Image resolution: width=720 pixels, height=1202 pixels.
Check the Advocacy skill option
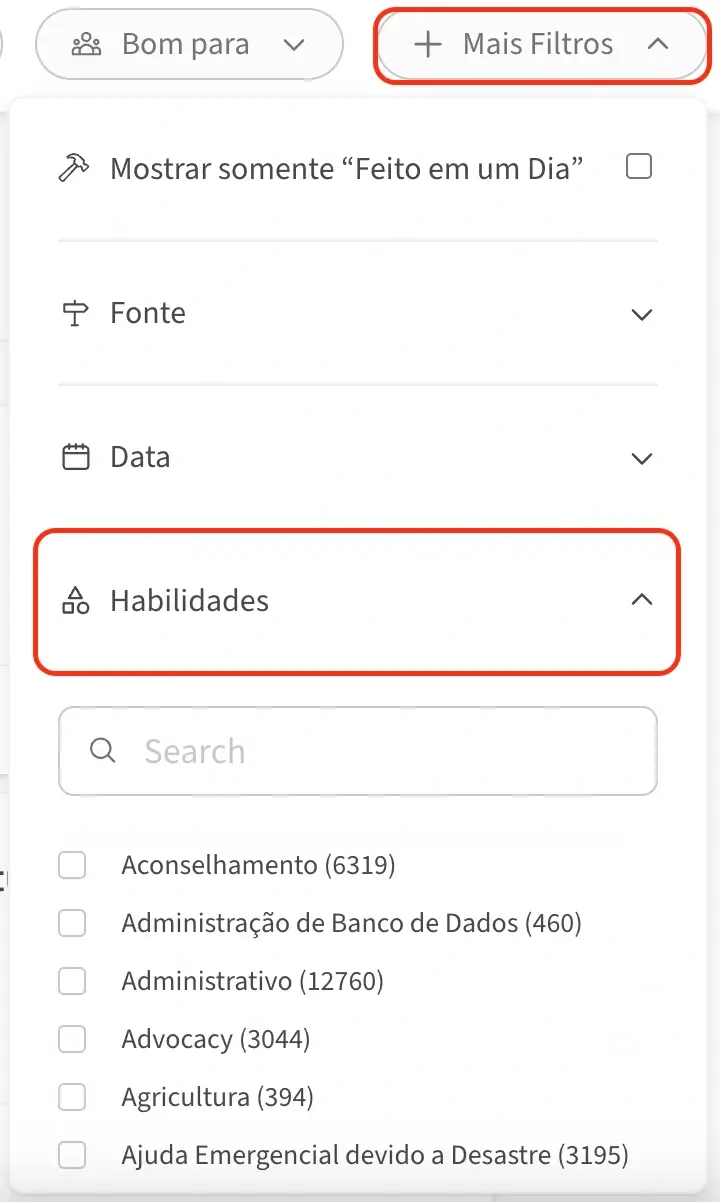72,1040
